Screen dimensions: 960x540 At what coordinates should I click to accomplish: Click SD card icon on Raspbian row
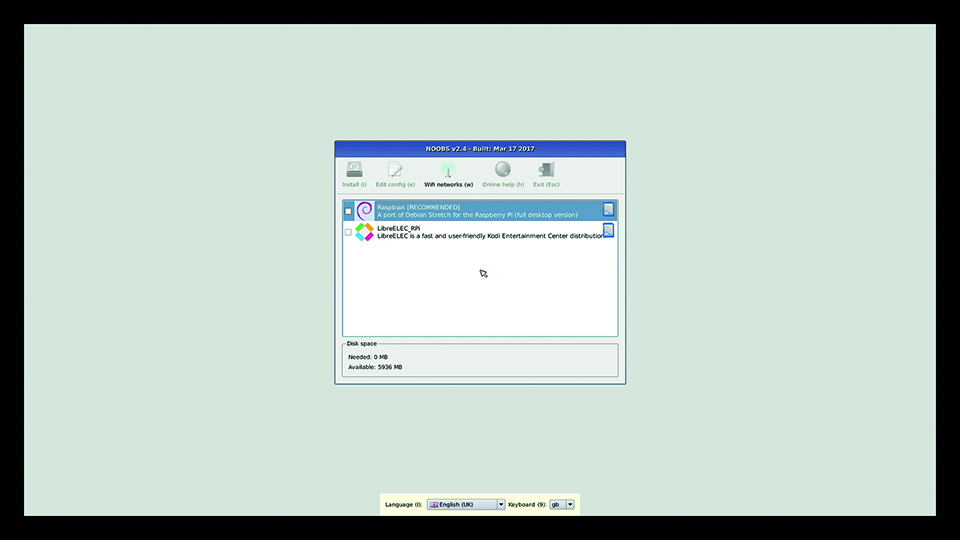point(608,209)
